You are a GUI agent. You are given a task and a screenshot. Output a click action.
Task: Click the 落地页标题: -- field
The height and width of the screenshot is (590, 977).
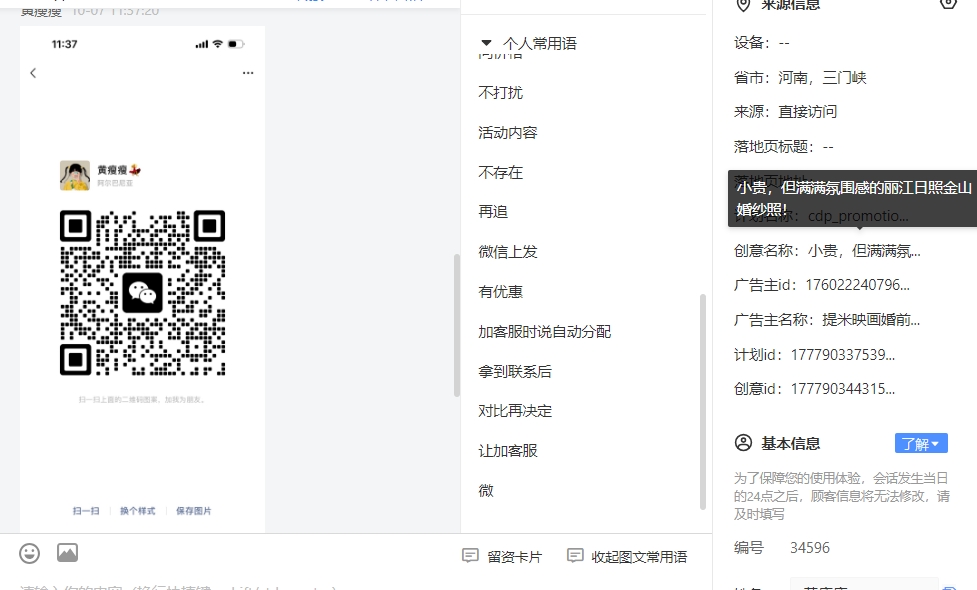coord(783,147)
